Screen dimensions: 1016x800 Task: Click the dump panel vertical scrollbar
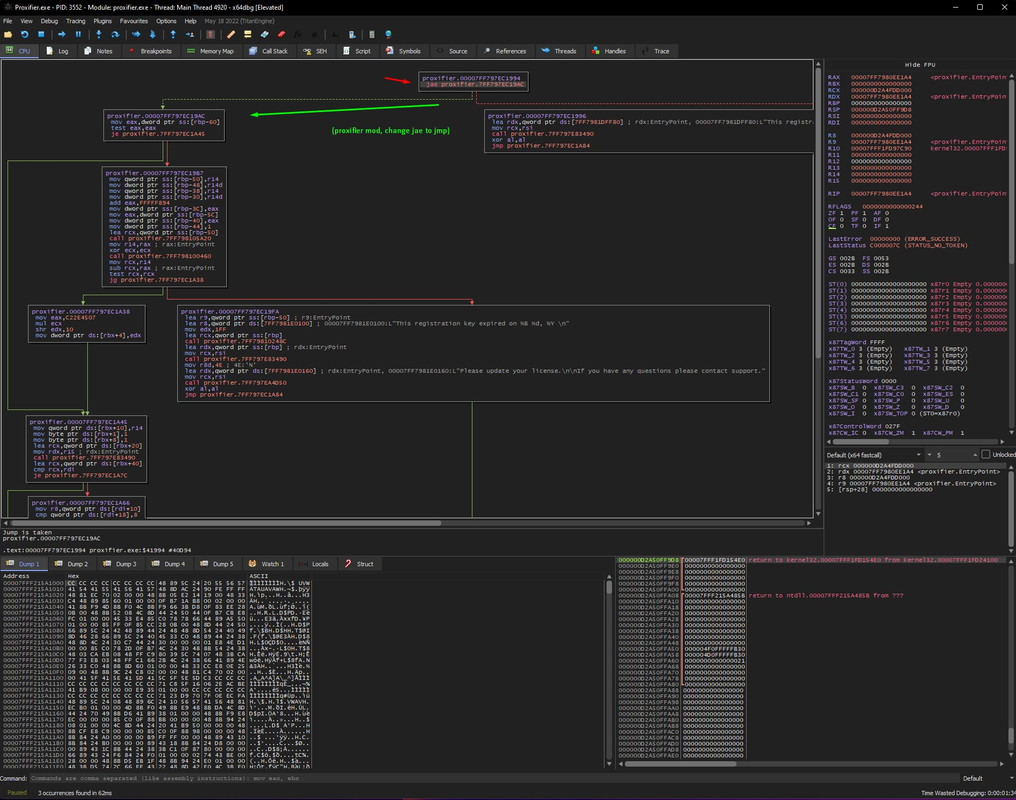(608, 671)
